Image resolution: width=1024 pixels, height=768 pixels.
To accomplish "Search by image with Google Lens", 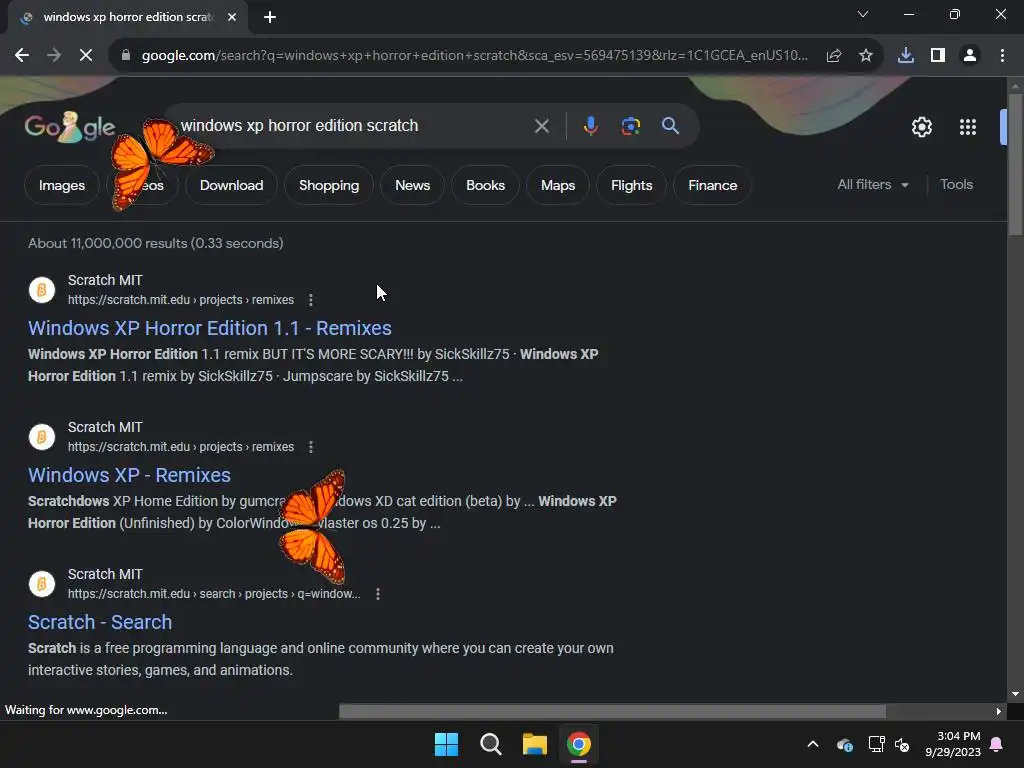I will [630, 125].
